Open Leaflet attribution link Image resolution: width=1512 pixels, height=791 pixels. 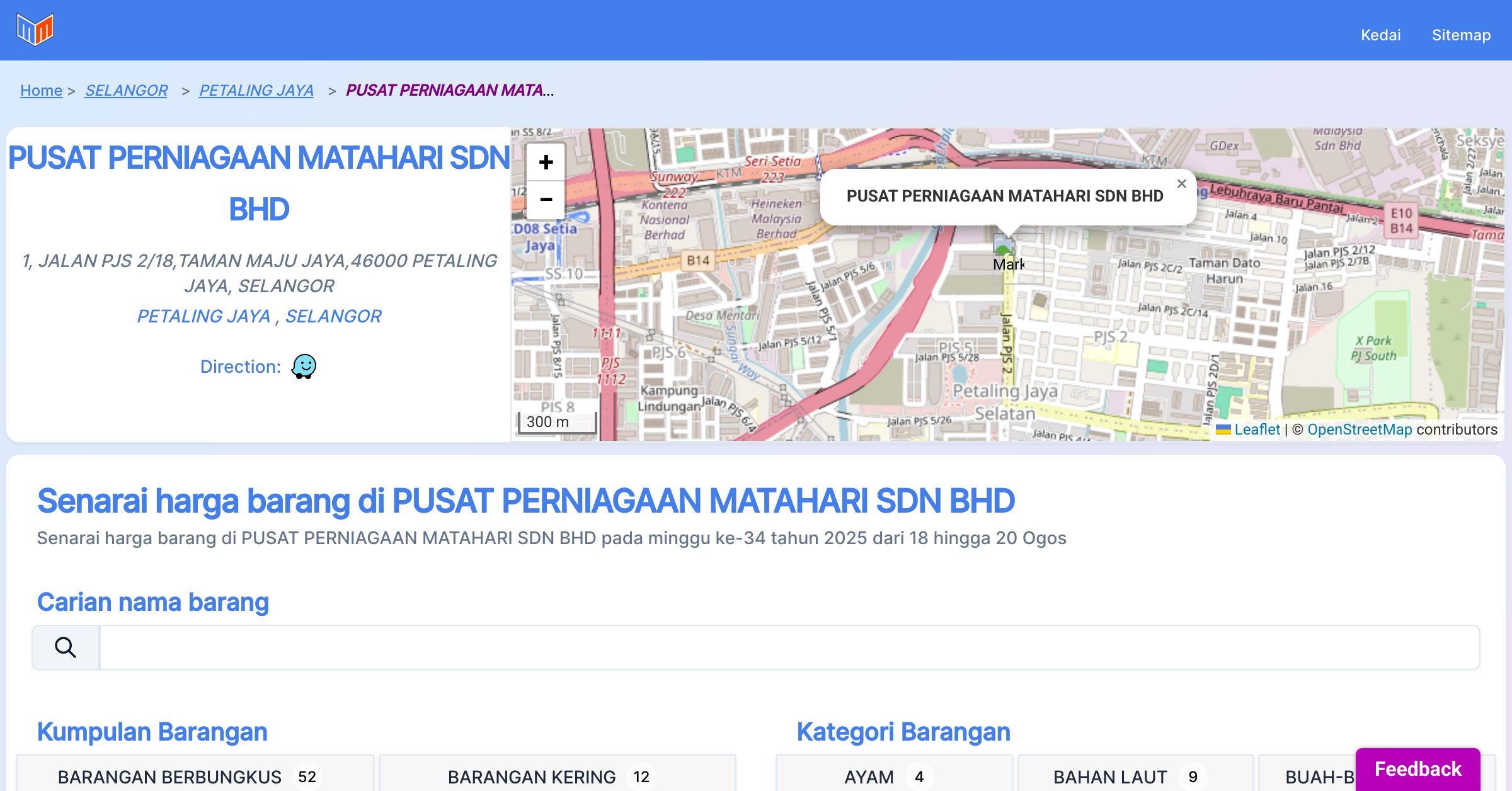[1257, 430]
